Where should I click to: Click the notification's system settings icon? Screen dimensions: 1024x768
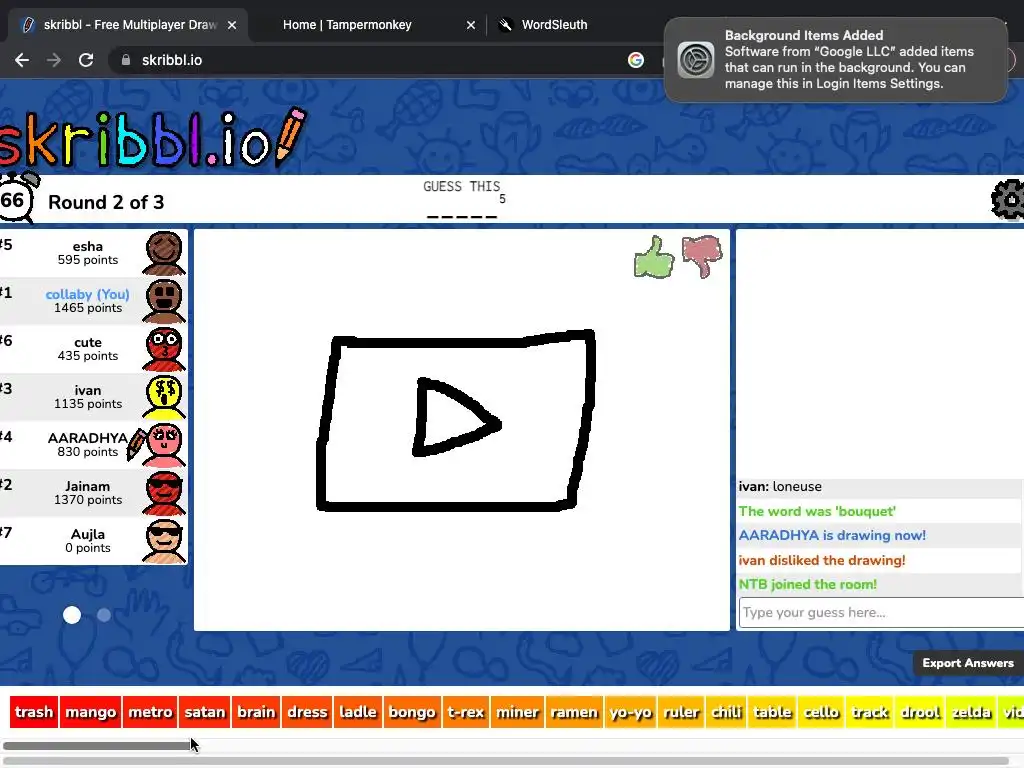click(x=696, y=60)
